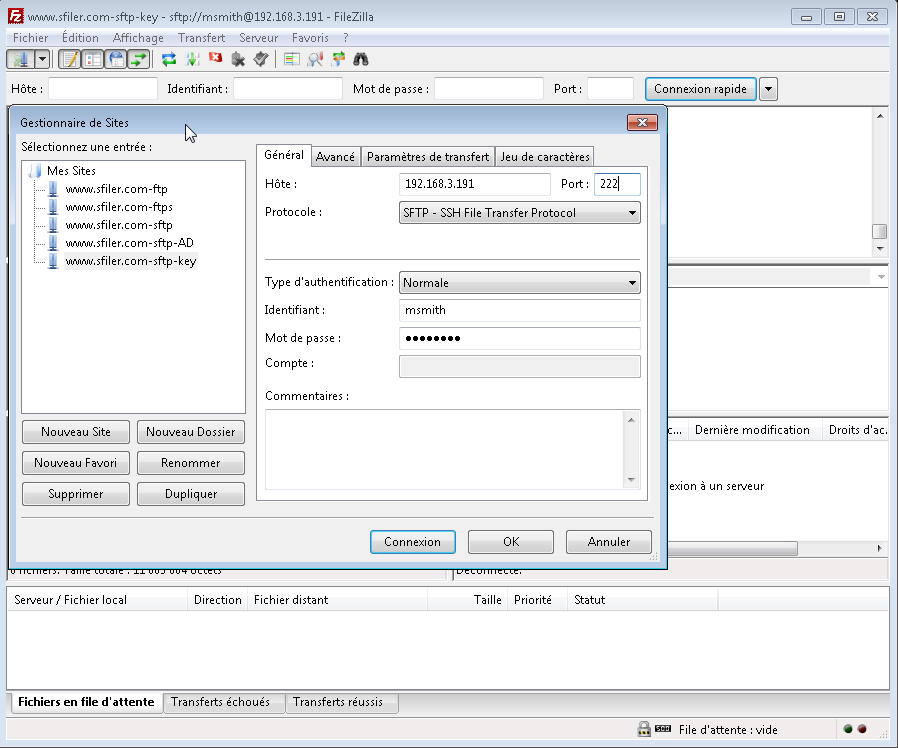898x748 pixels.
Task: Click the Connexion button in Site Manager
Action: (412, 542)
